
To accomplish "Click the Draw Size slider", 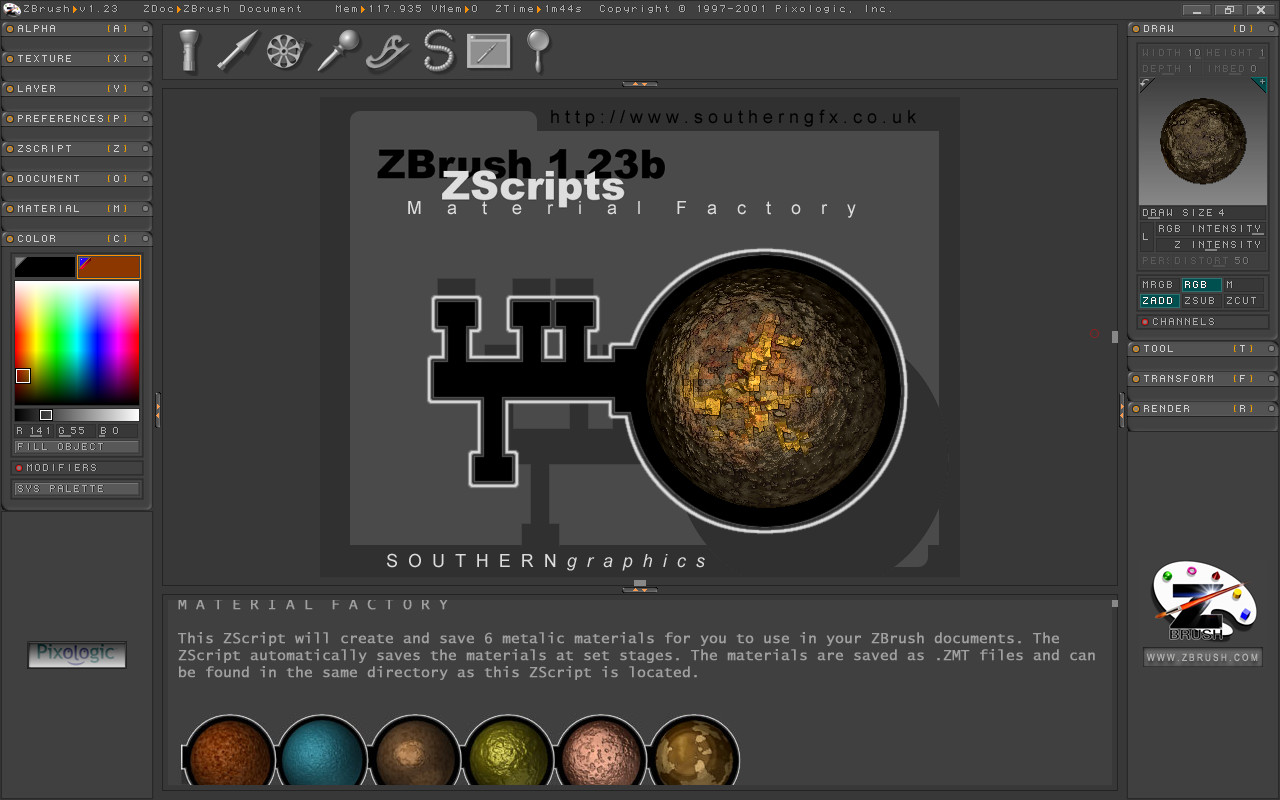I will click(x=1204, y=213).
